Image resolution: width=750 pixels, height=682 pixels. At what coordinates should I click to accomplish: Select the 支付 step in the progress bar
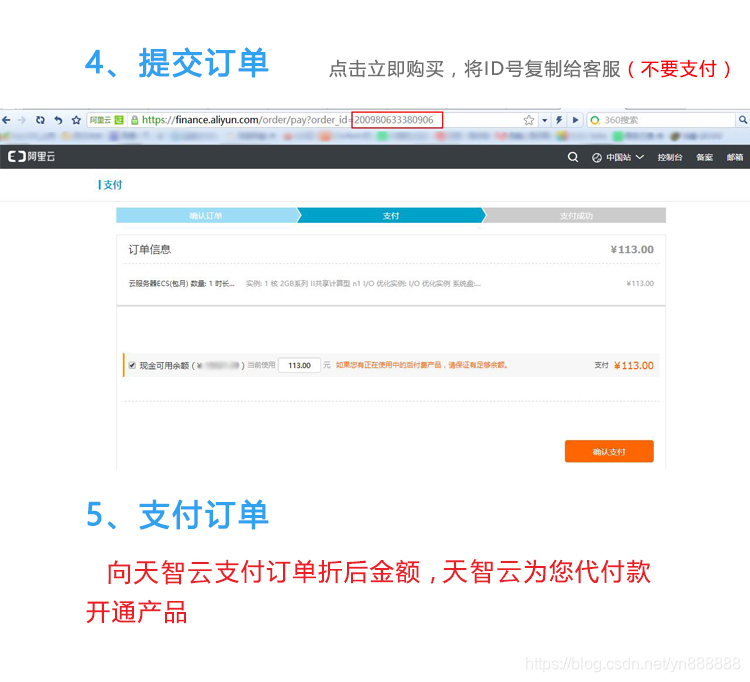click(391, 216)
